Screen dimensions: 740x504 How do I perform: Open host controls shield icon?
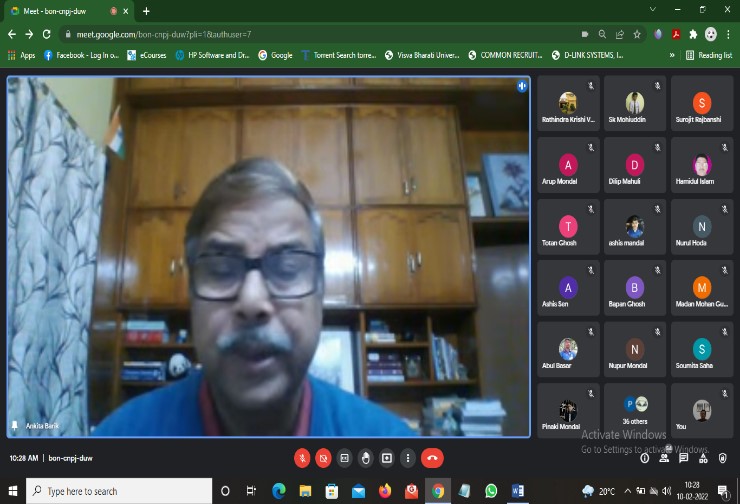pyautogui.click(x=723, y=458)
